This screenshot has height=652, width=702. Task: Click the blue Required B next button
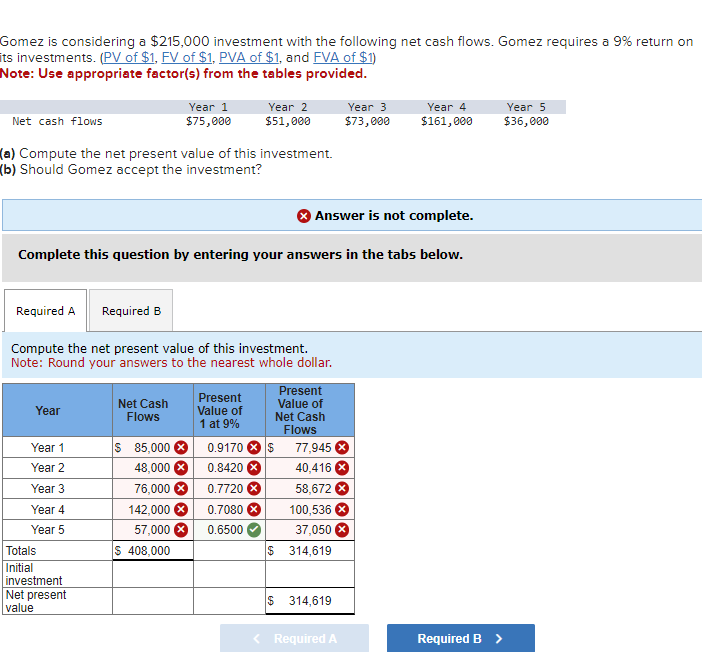(461, 638)
